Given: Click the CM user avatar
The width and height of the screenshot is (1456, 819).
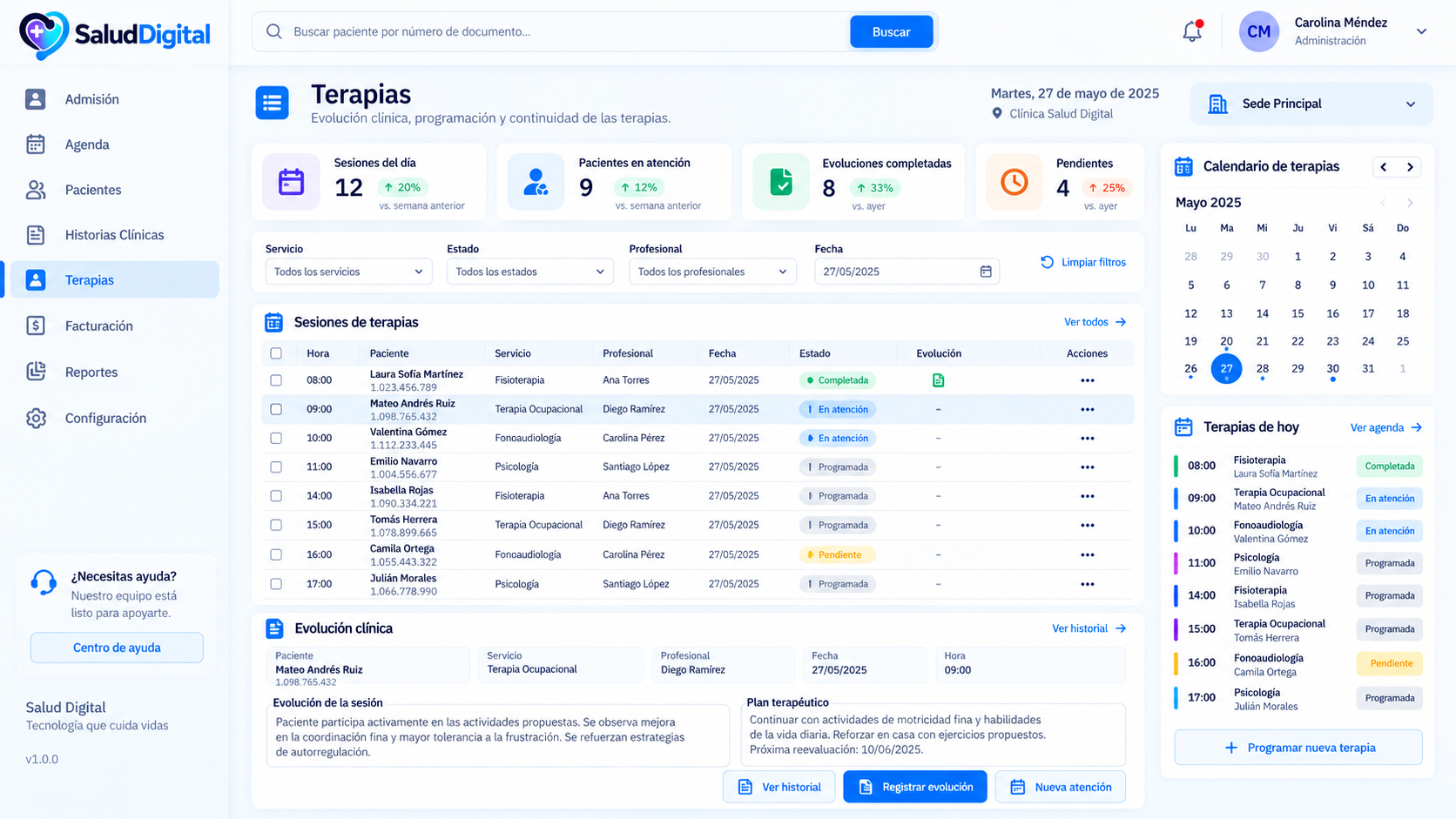Looking at the screenshot, I should click(1258, 31).
